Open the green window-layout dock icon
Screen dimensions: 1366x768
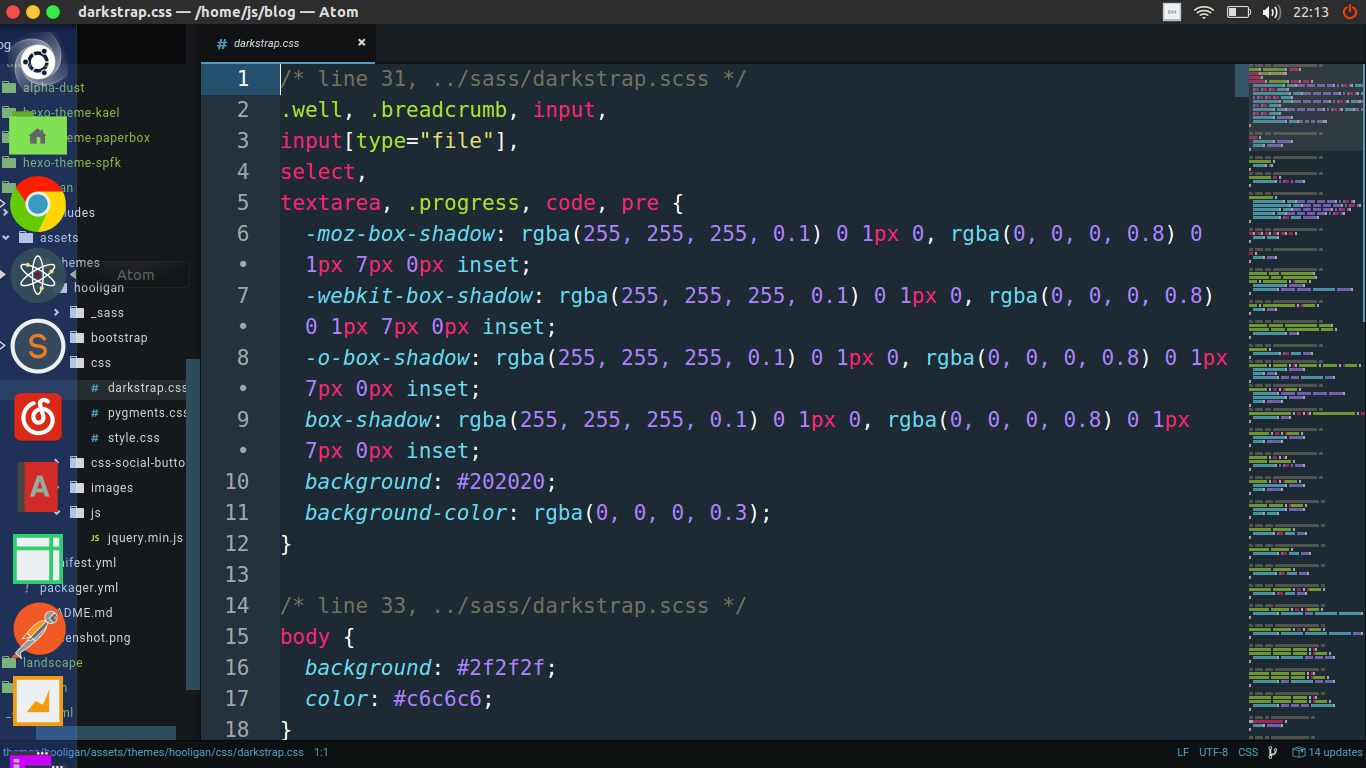[38, 559]
